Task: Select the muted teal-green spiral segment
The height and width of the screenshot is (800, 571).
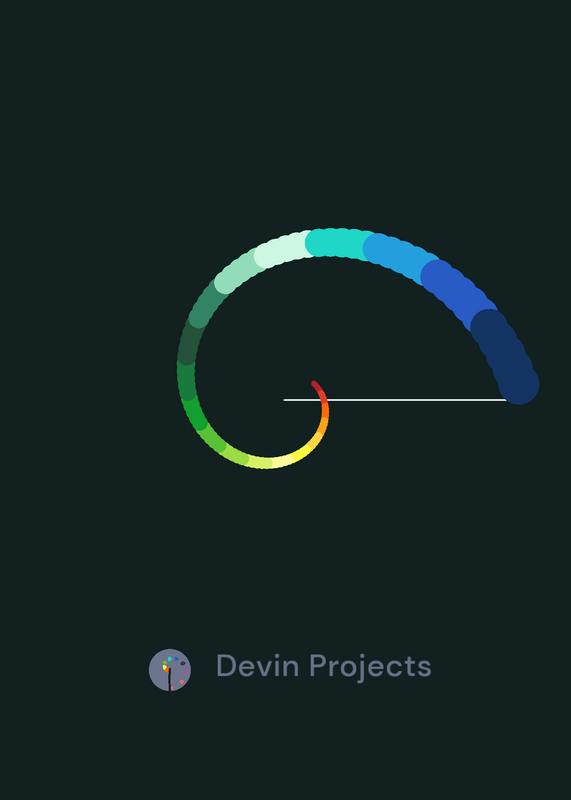Action: point(206,305)
